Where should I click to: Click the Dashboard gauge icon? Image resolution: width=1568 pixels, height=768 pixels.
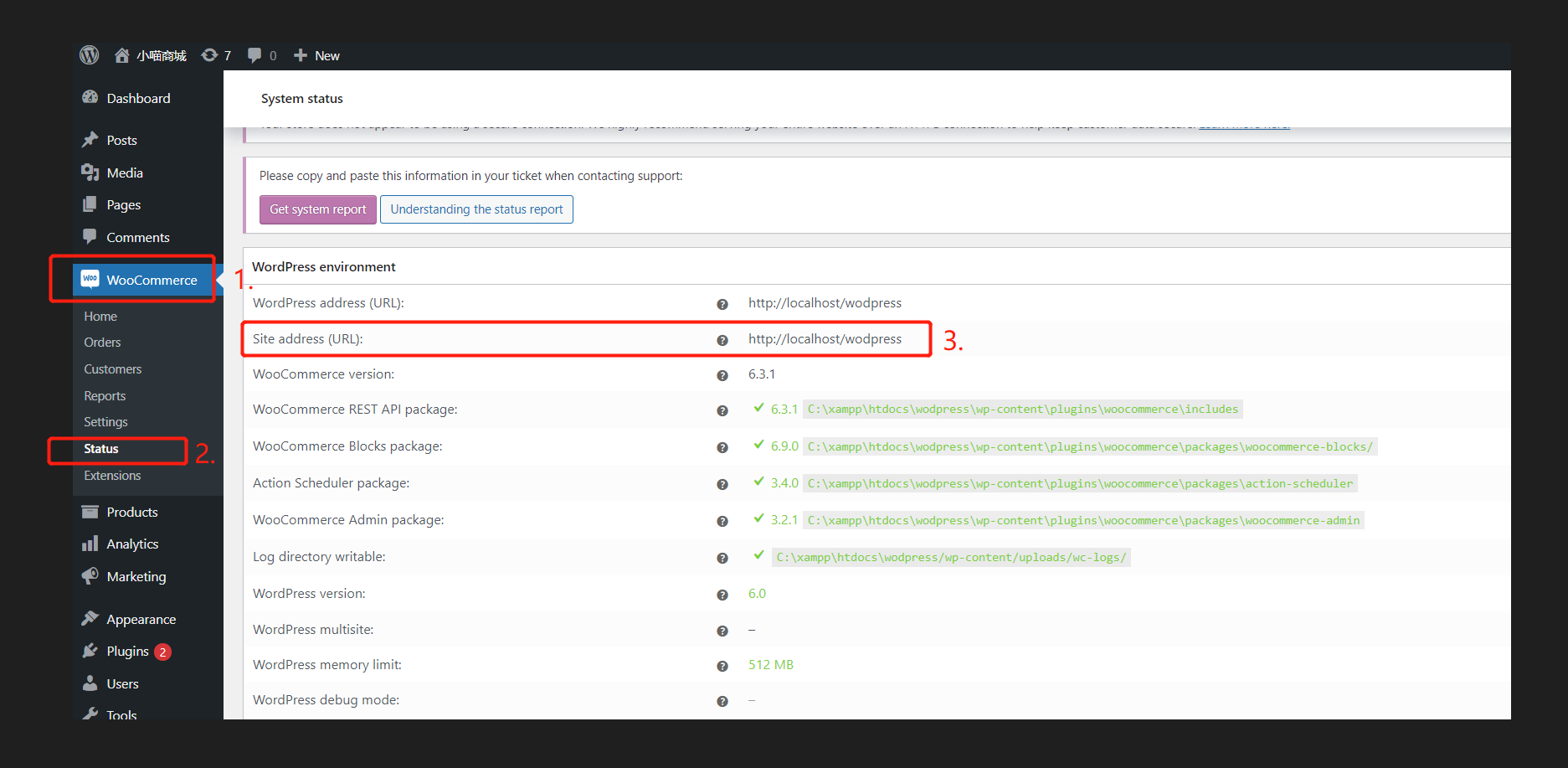pyautogui.click(x=90, y=97)
